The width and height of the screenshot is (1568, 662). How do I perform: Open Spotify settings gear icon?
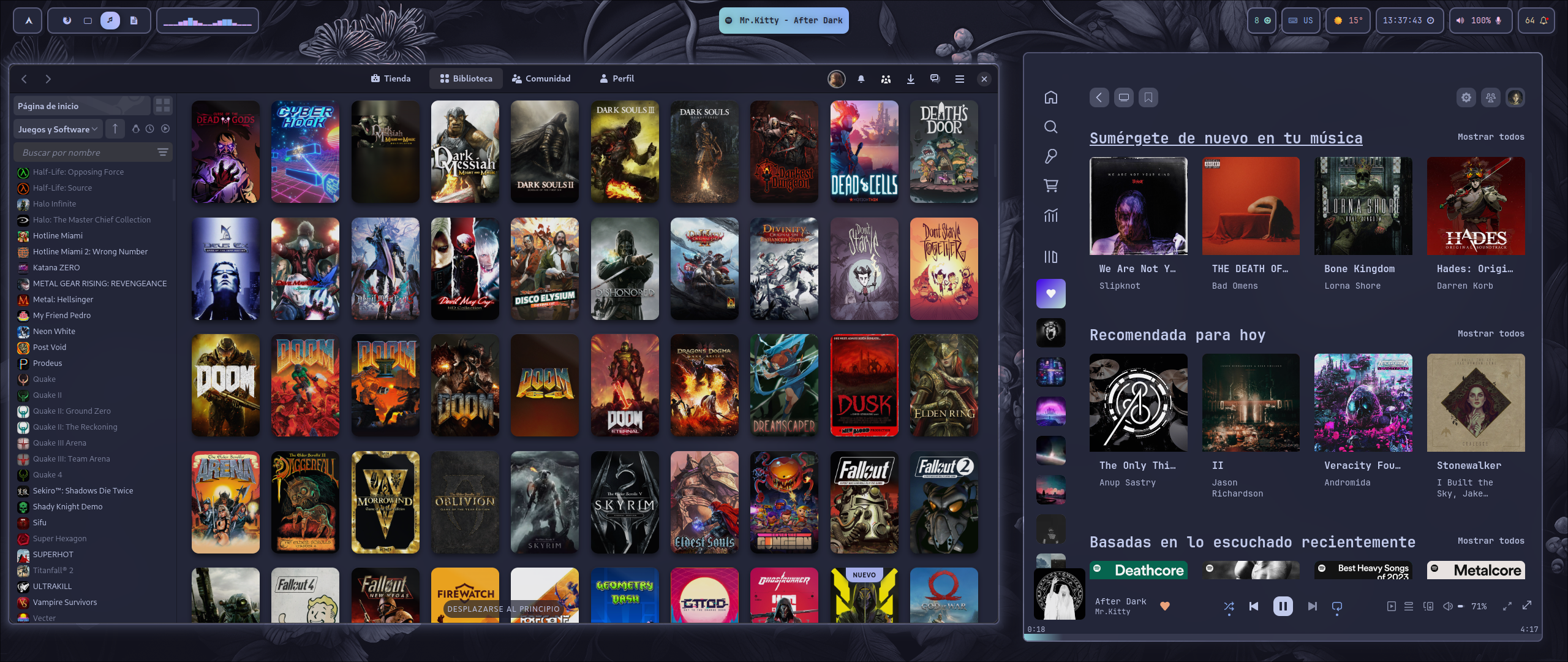click(1466, 97)
